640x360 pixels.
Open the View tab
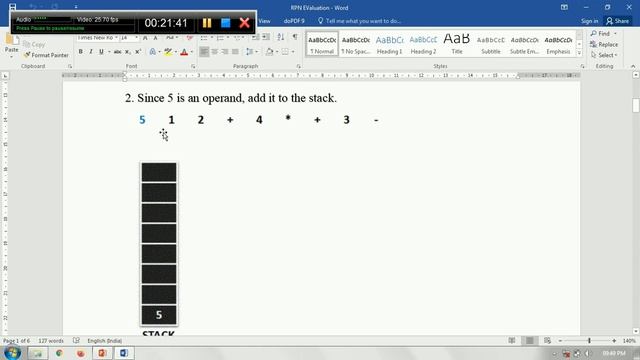264,21
